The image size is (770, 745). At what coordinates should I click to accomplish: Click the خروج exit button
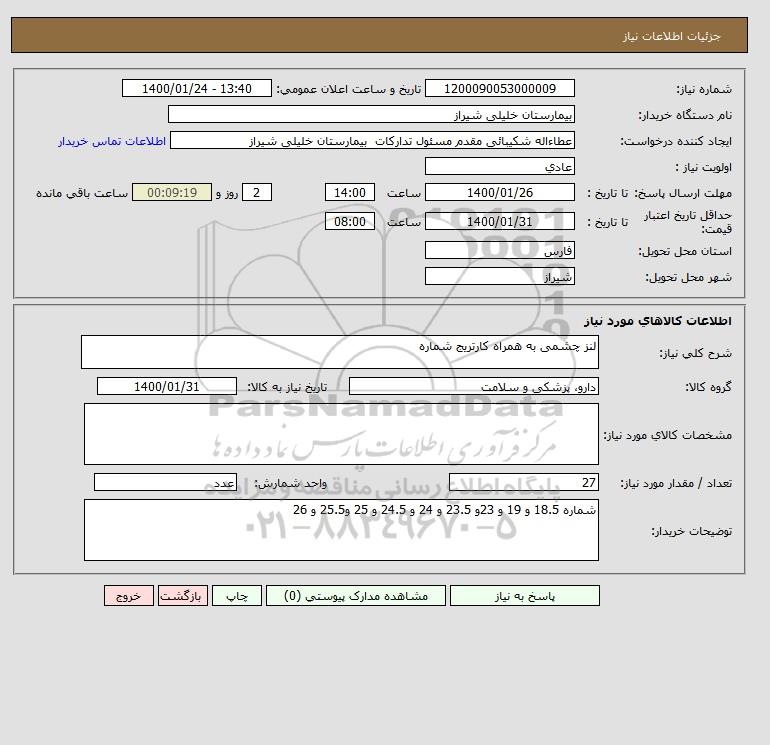[x=129, y=596]
